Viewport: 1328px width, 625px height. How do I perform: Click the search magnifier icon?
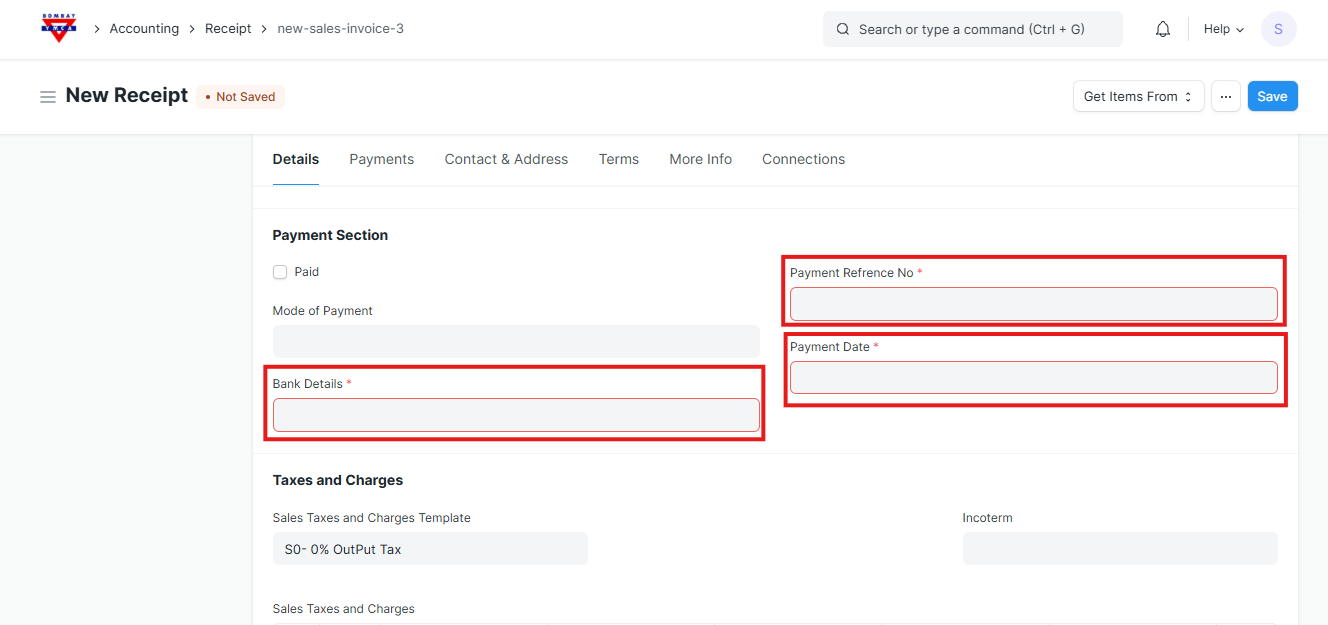point(843,29)
